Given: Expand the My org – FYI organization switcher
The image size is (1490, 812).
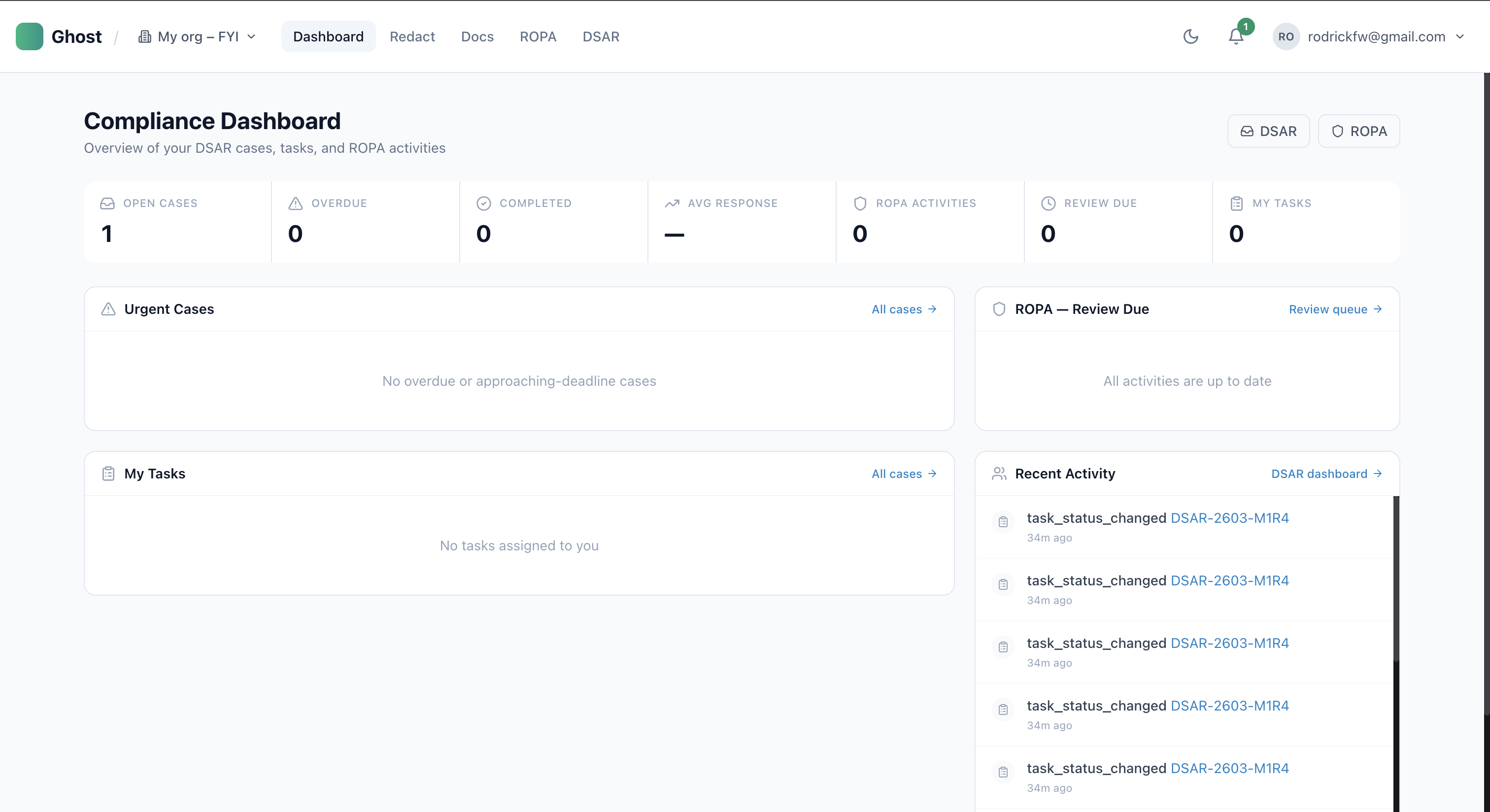Looking at the screenshot, I should pos(197,36).
